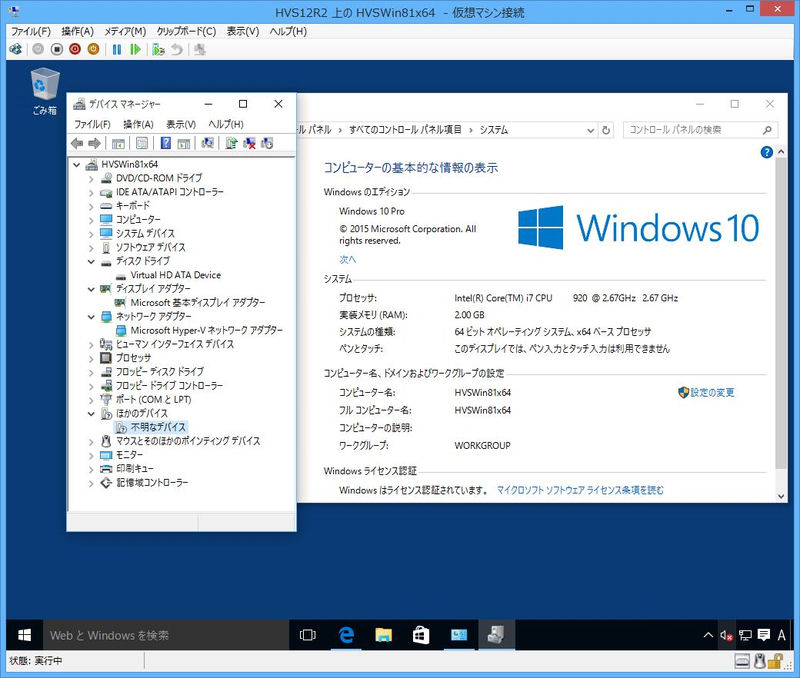800x678 pixels.
Task: Select Microsoft 基本ディスプレイ アダプター
Action: coord(197,303)
